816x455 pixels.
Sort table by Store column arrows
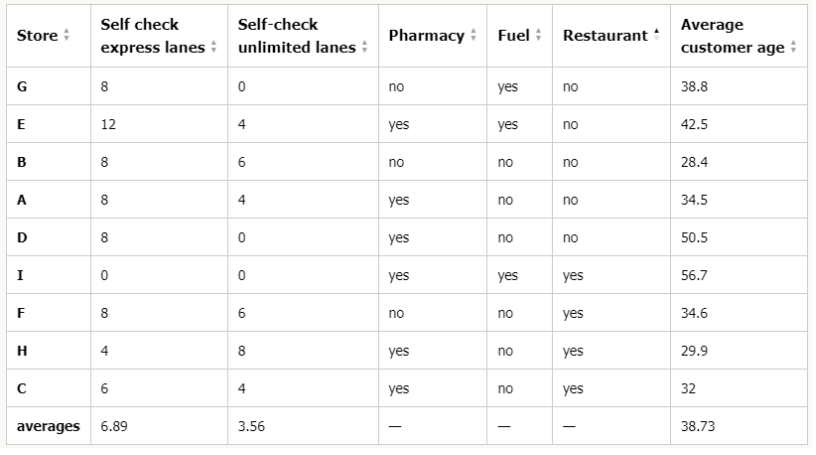(66, 35)
